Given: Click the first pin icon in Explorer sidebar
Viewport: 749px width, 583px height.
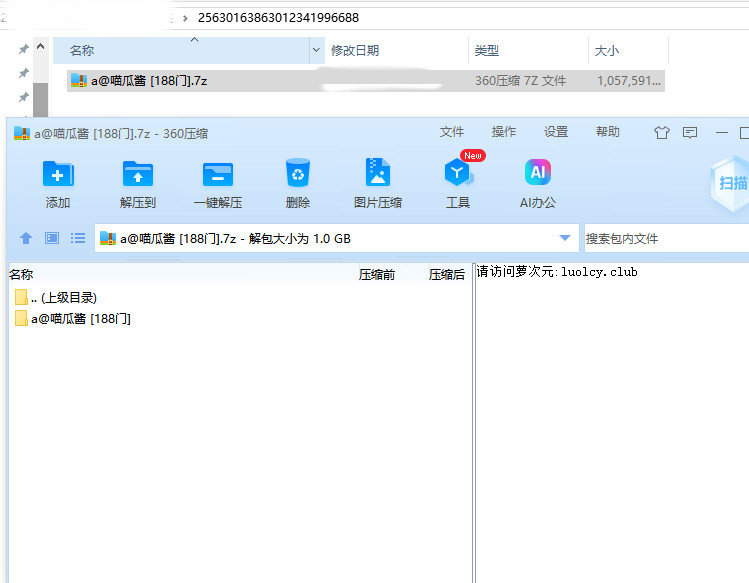Looking at the screenshot, I should click(x=23, y=49).
